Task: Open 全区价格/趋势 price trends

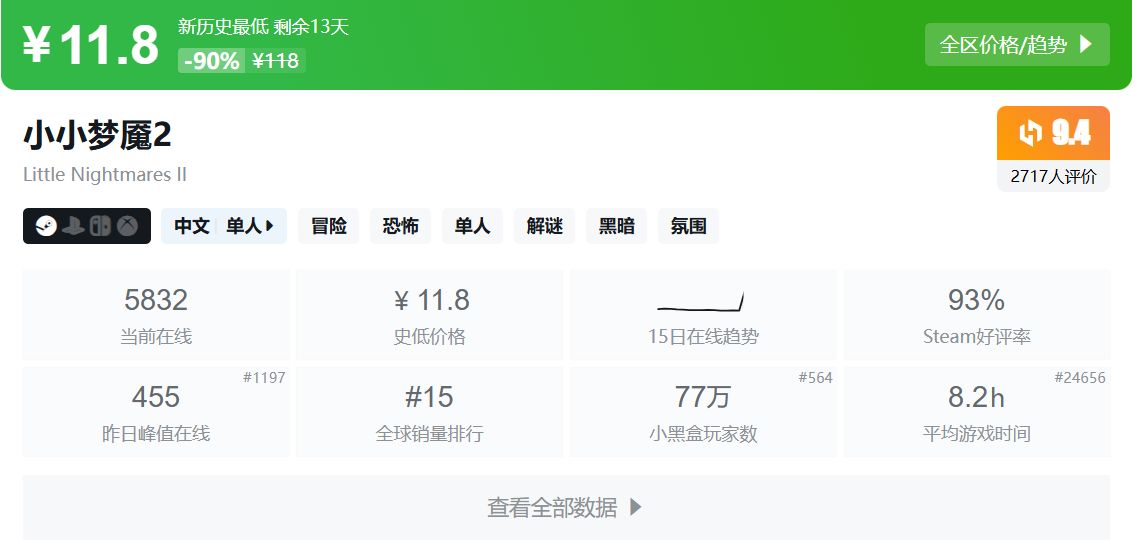Action: pyautogui.click(x=1017, y=44)
